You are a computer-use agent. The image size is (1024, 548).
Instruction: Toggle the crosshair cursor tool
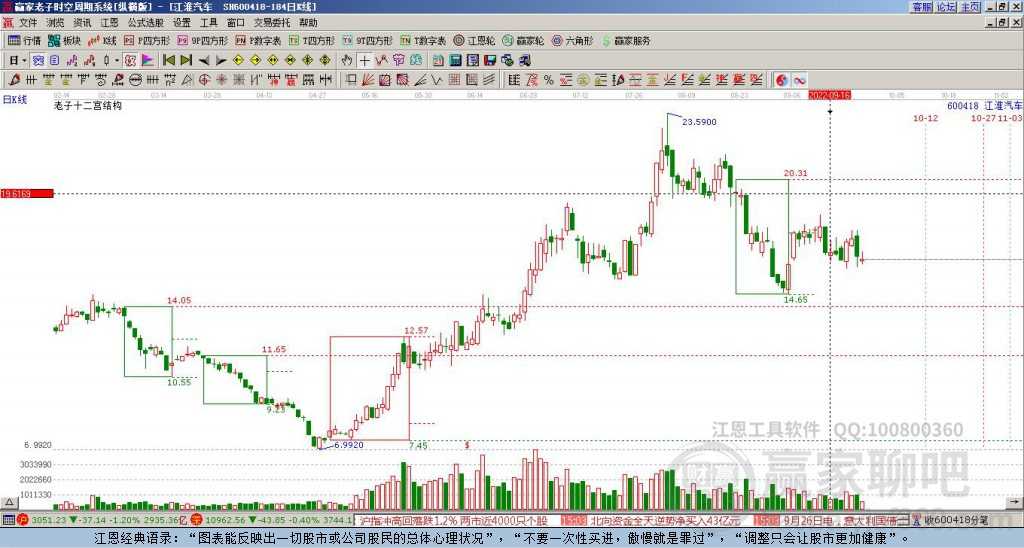365,60
